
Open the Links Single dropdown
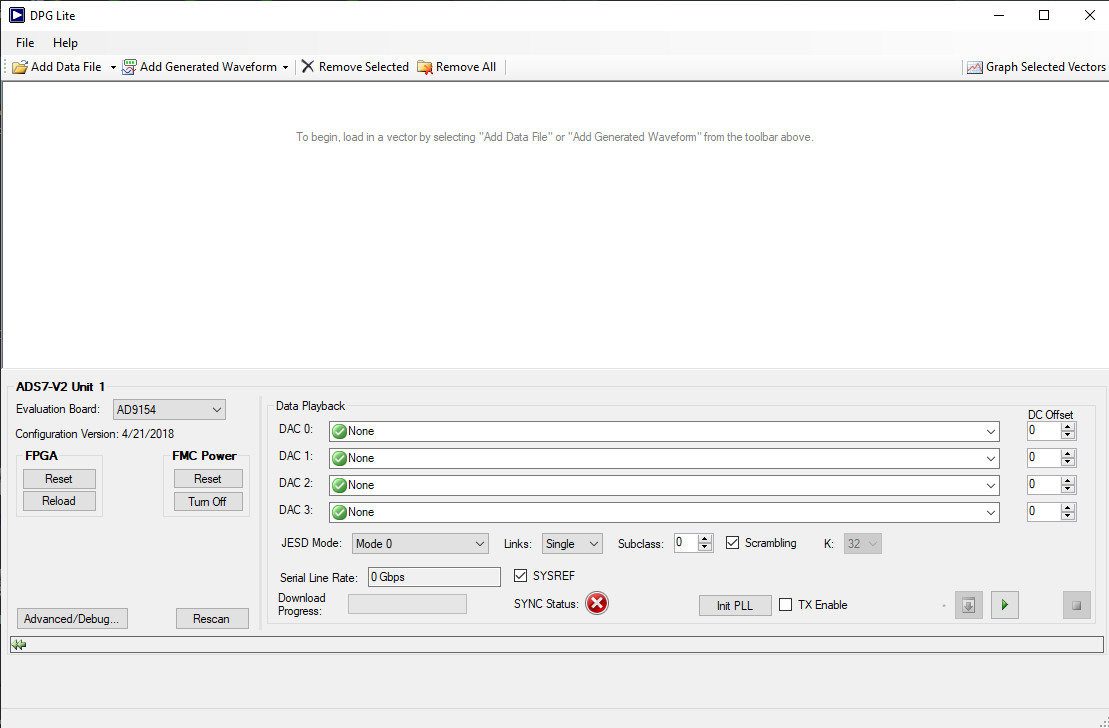pos(572,544)
